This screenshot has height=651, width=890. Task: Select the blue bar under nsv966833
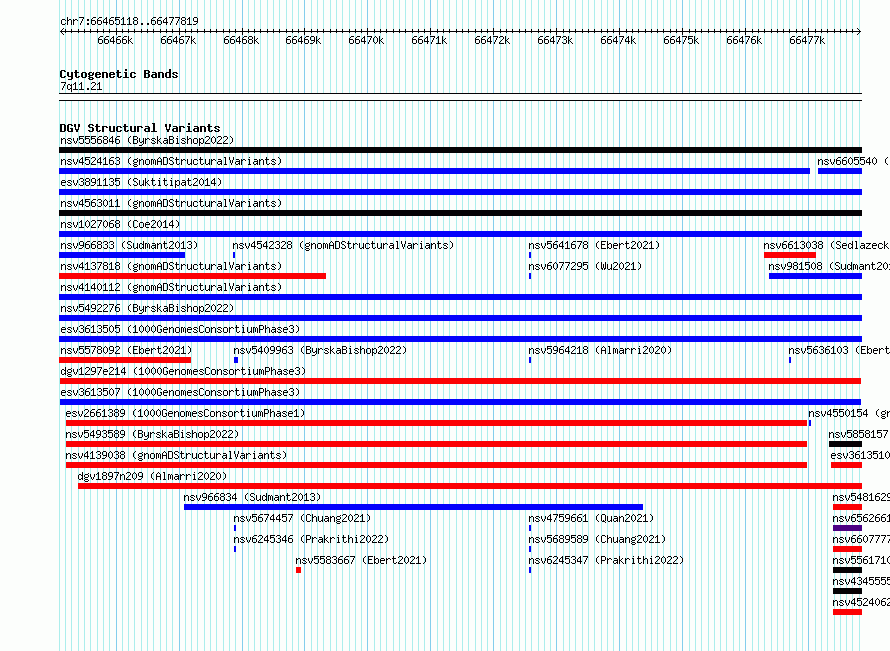(x=122, y=255)
